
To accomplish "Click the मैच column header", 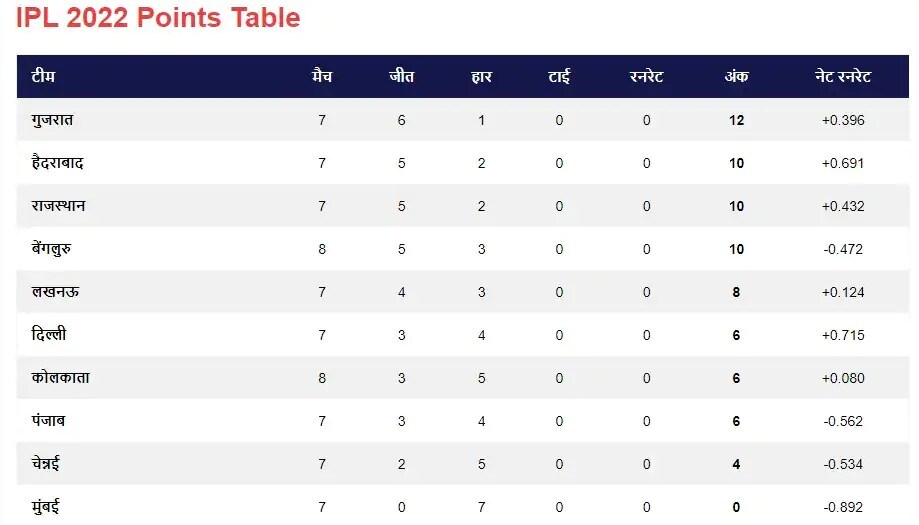I will pos(322,76).
